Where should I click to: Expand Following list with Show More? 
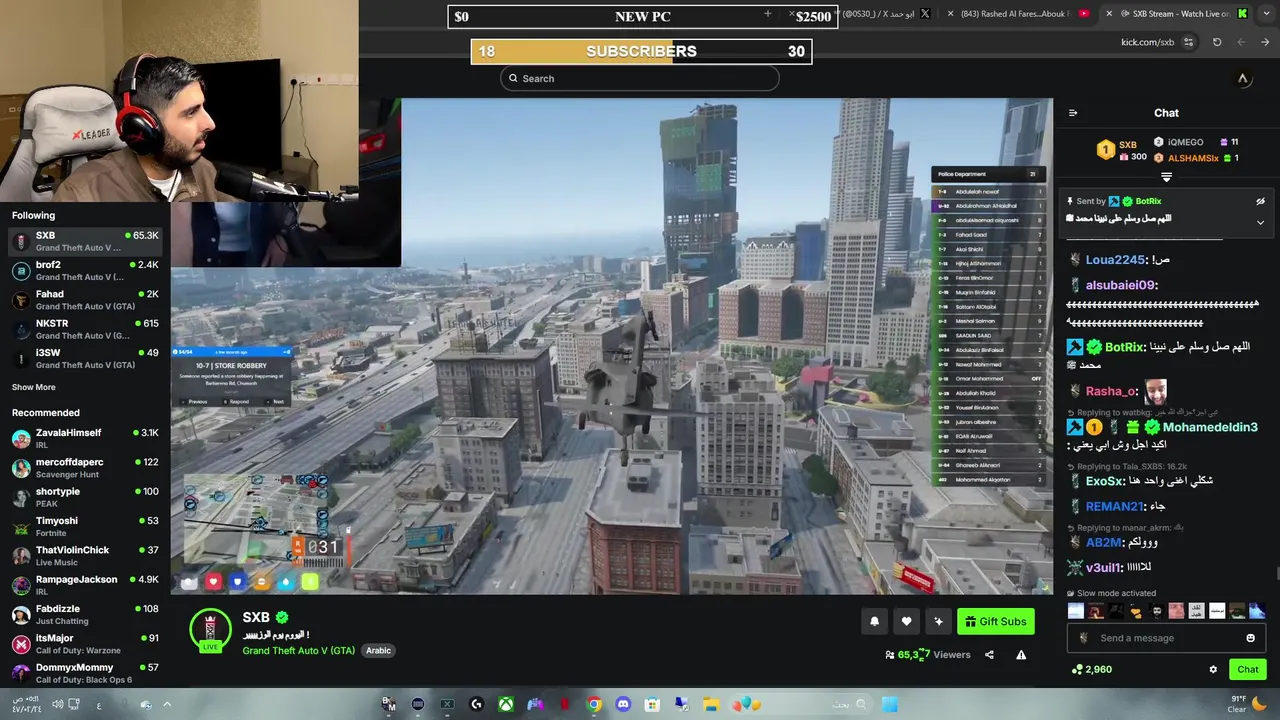[x=34, y=387]
